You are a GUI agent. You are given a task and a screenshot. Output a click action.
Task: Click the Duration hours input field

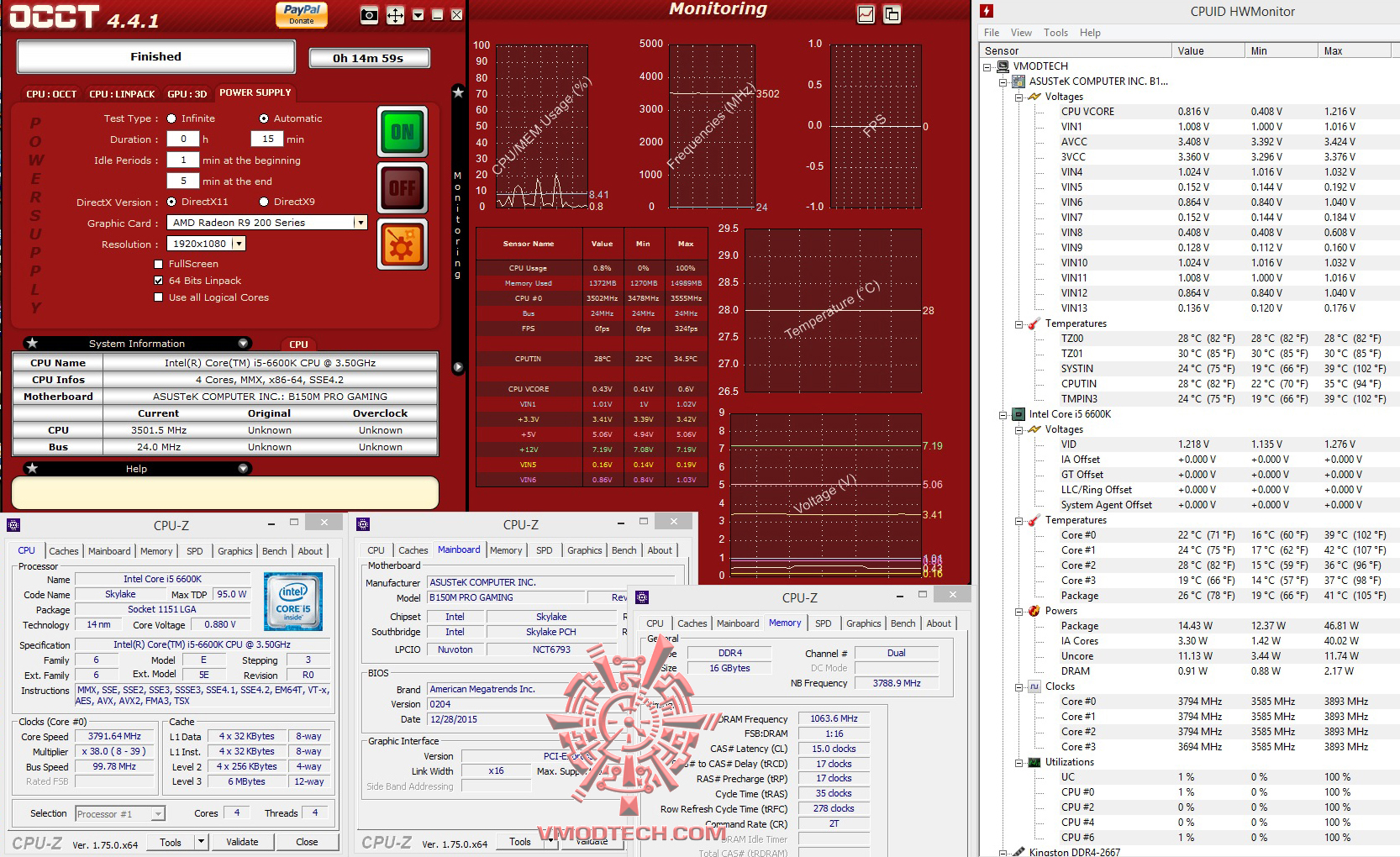point(183,139)
